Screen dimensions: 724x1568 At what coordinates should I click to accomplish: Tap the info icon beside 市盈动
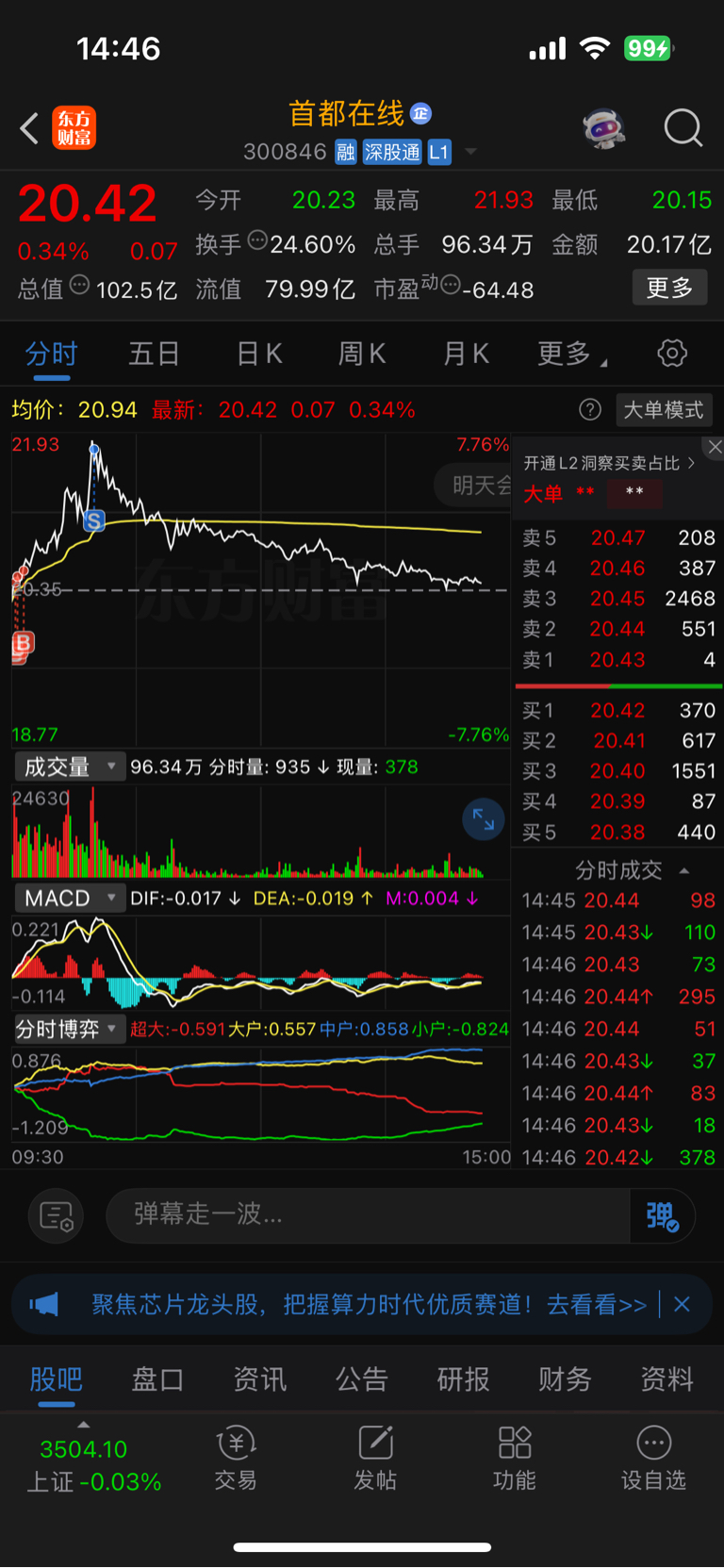point(450,285)
